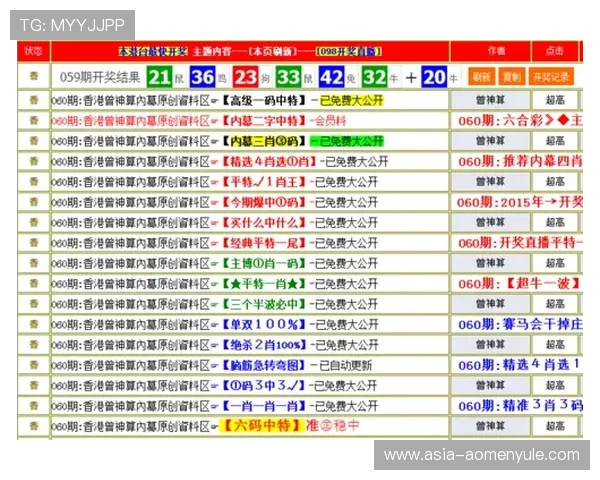Image resolution: width=600 pixels, height=480 pixels.
Task: Click blue number ball 36
Action: [x=202, y=77]
